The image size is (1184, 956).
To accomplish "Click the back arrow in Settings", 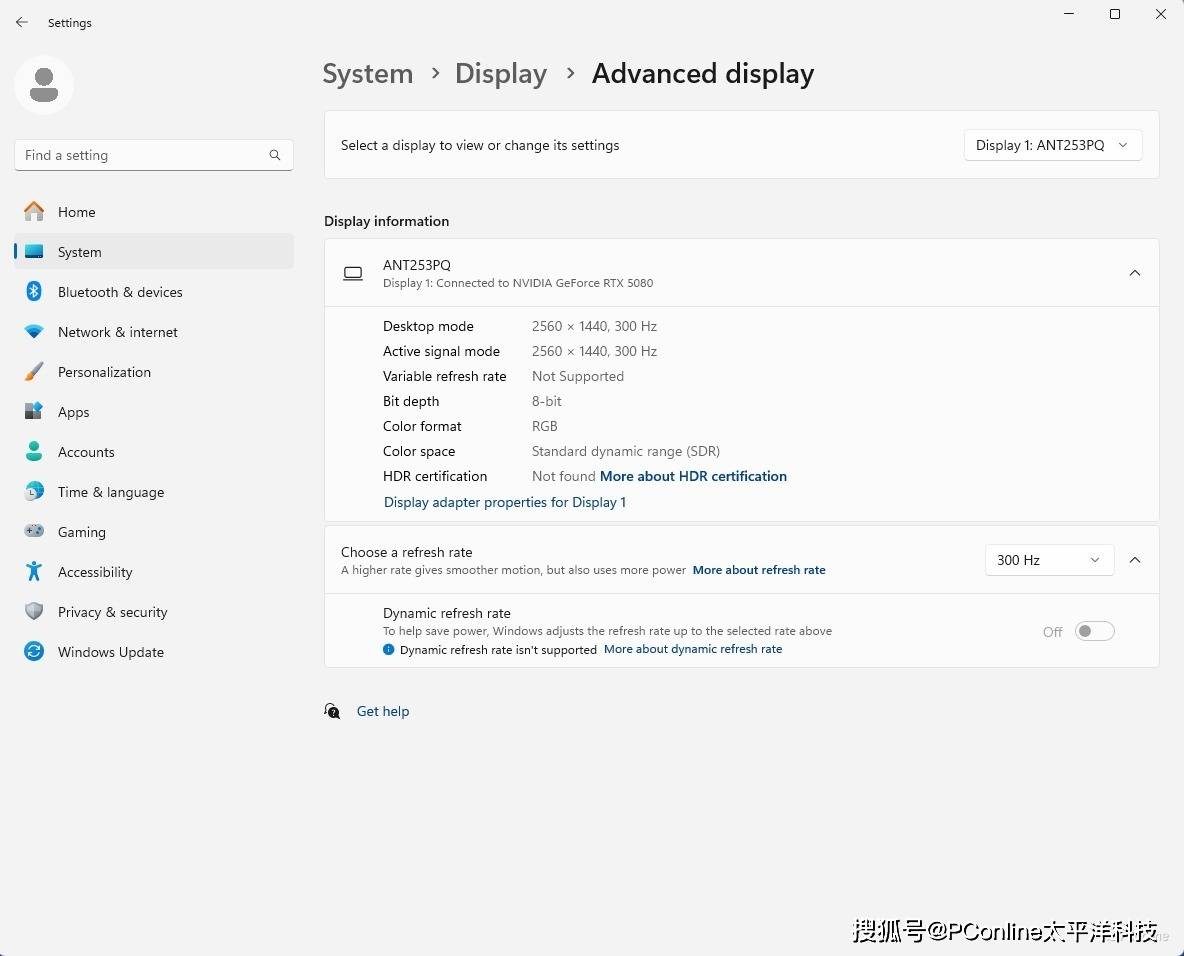I will coord(22,22).
